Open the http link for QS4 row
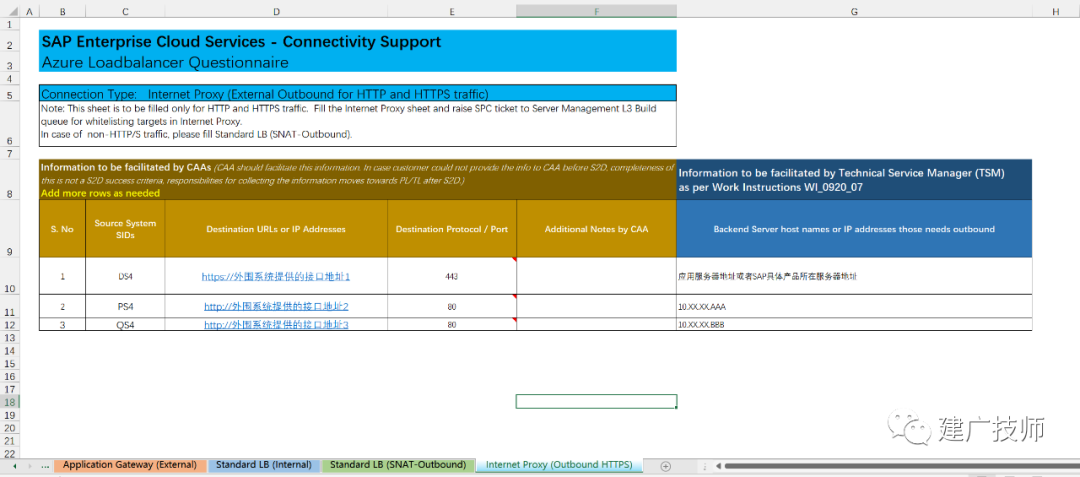This screenshot has width=1080, height=477. pyautogui.click(x=276, y=324)
